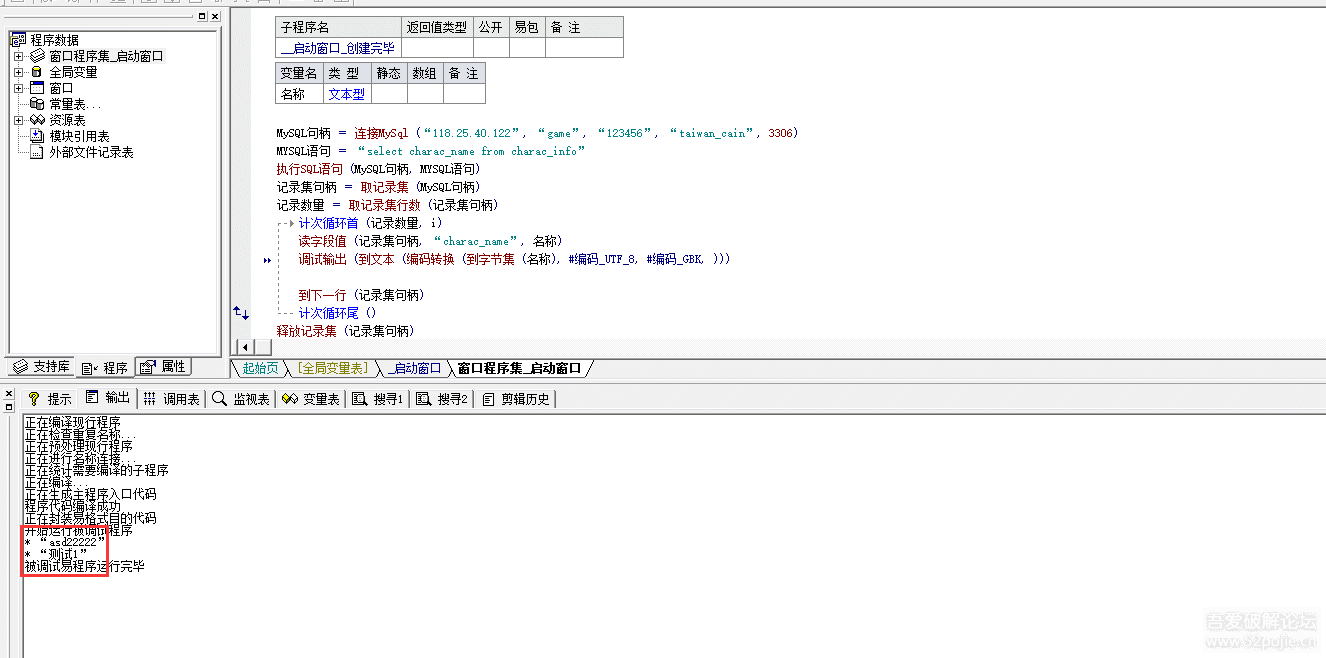Click the 读字段值 code line
The height and width of the screenshot is (658, 1326).
[x=430, y=241]
